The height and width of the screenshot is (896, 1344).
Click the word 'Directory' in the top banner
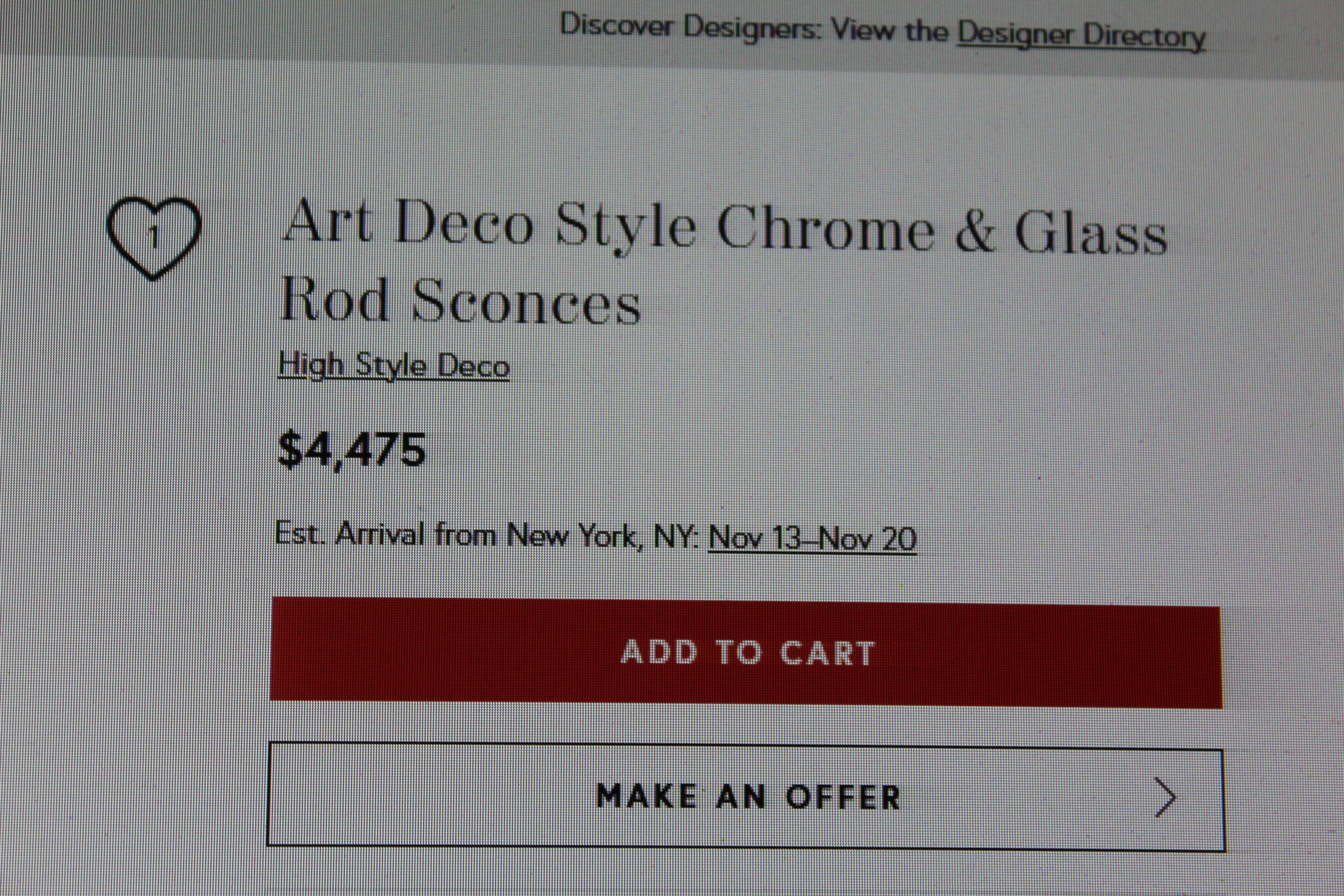coord(1144,37)
